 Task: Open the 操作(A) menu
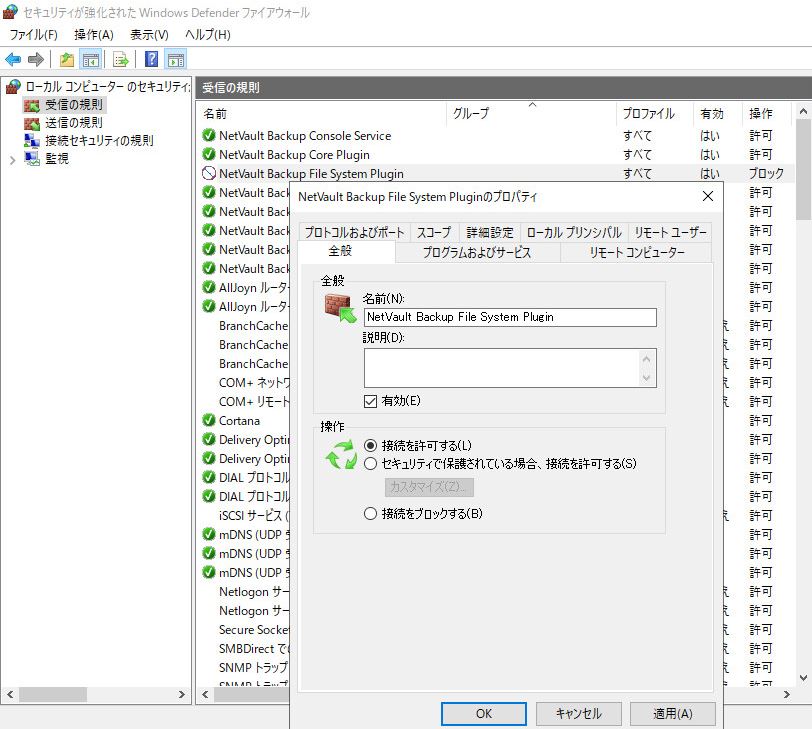94,35
